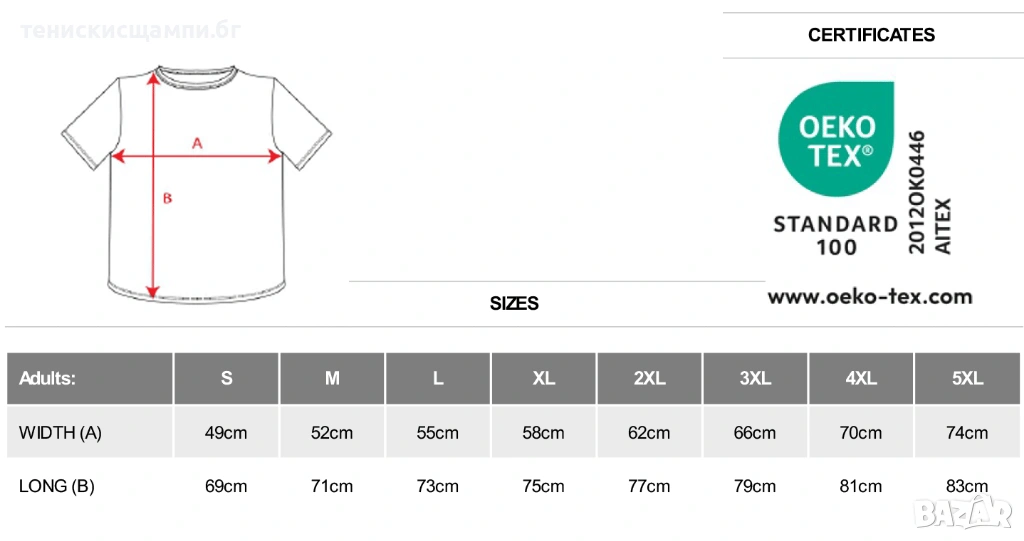Click the red letter B length label
The image size is (1024, 541).
point(167,198)
